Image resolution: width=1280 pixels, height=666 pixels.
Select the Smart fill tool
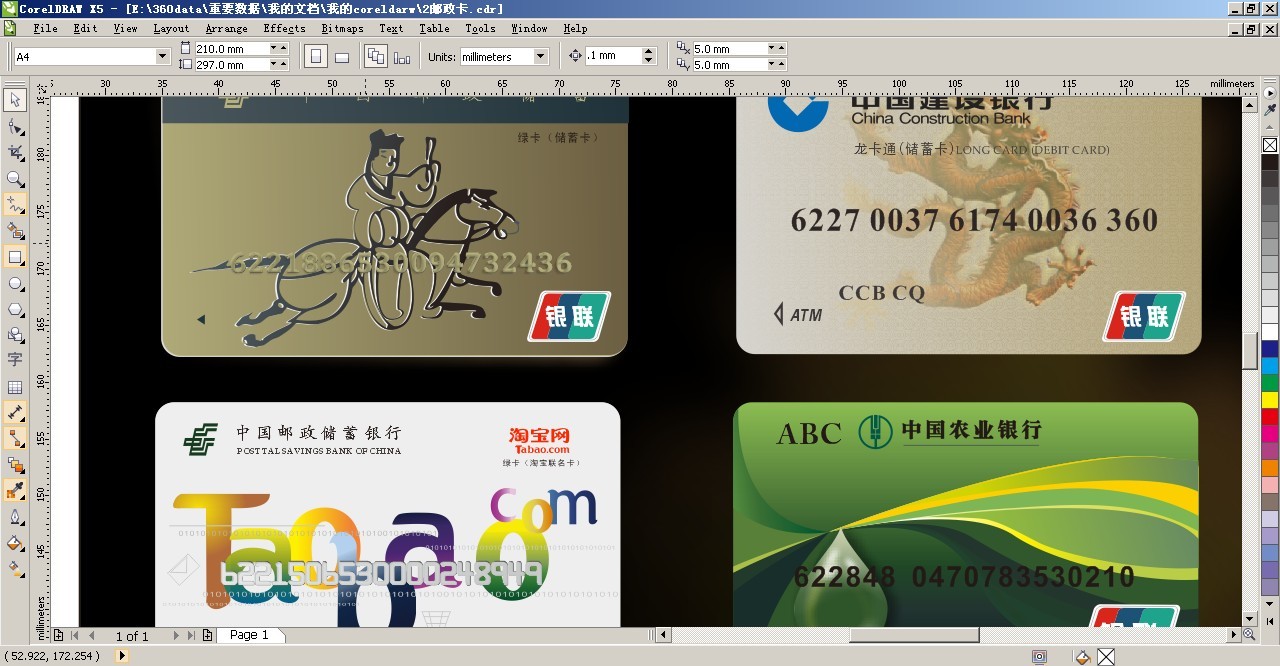point(15,231)
